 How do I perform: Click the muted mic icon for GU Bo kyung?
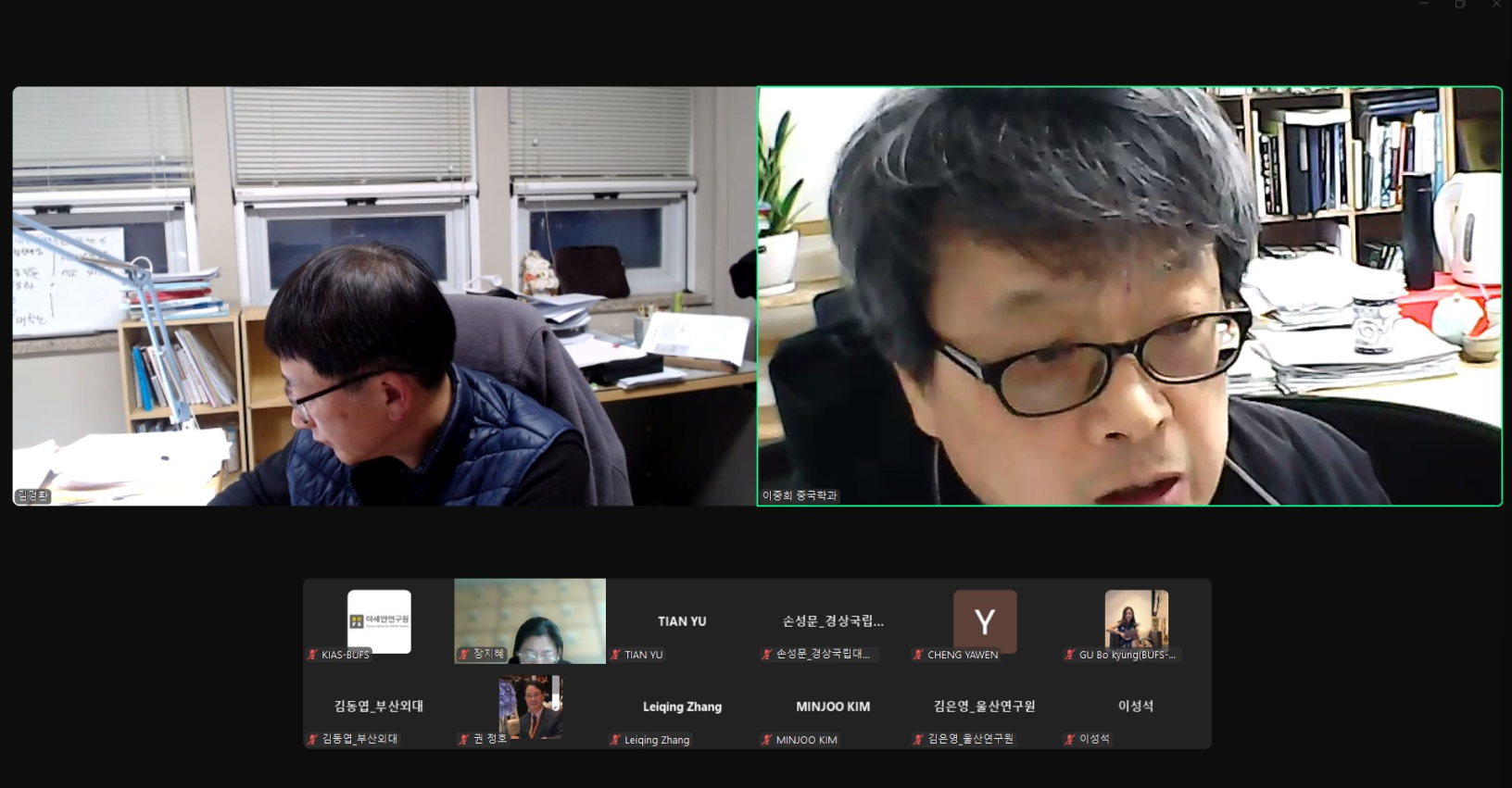pos(1069,655)
